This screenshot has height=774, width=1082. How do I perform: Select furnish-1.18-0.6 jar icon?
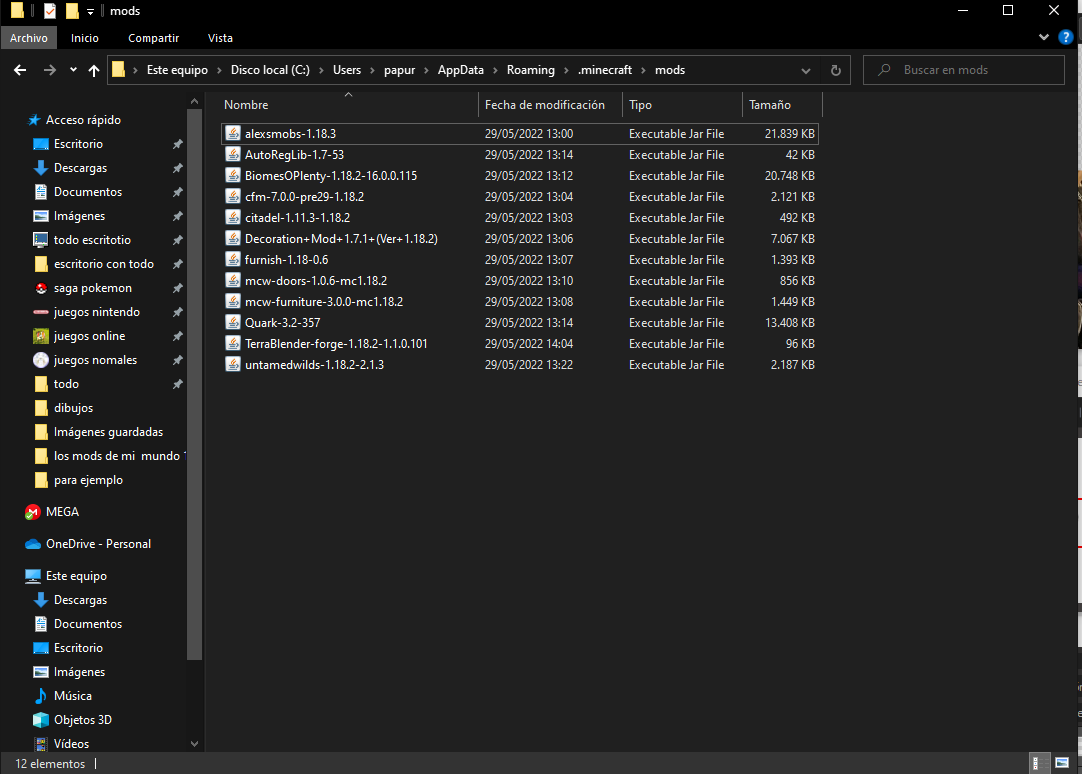(233, 259)
